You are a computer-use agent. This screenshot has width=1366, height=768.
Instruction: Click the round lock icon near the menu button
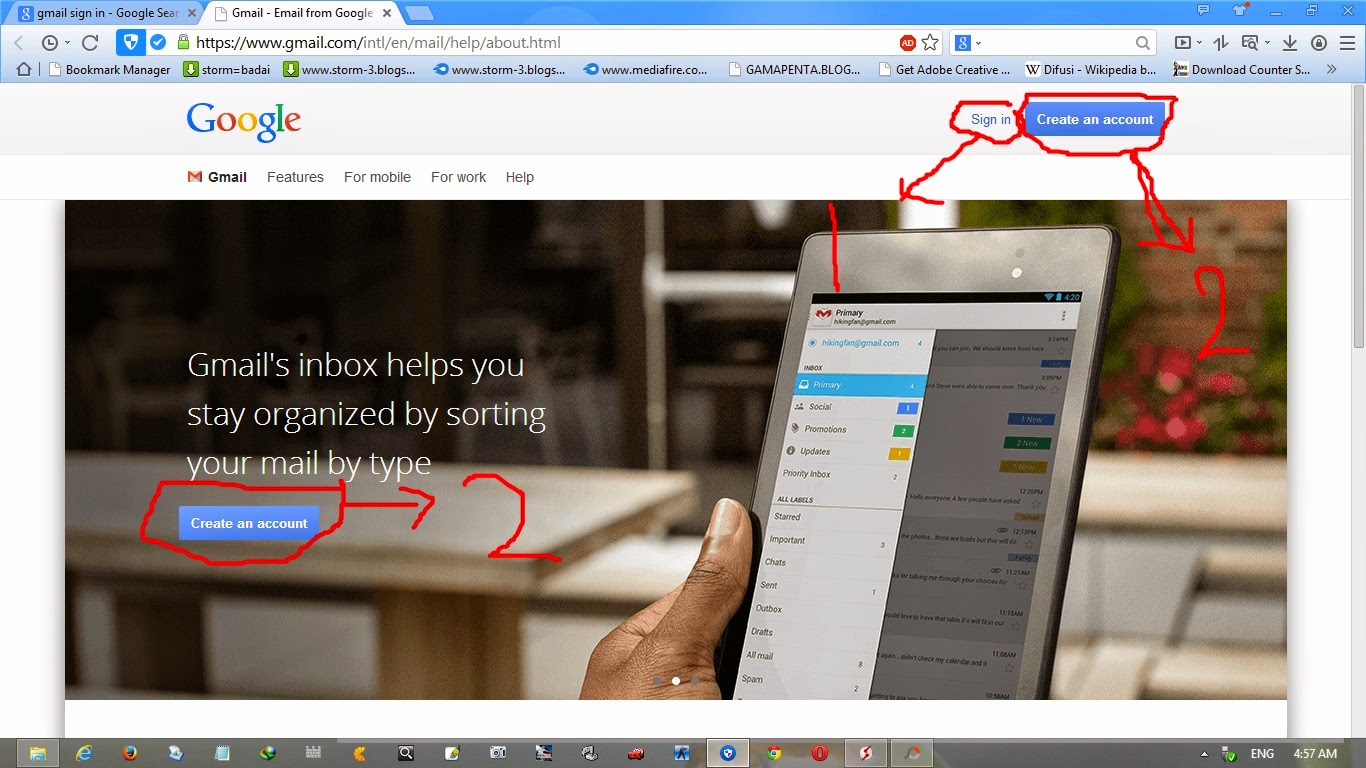(1319, 43)
